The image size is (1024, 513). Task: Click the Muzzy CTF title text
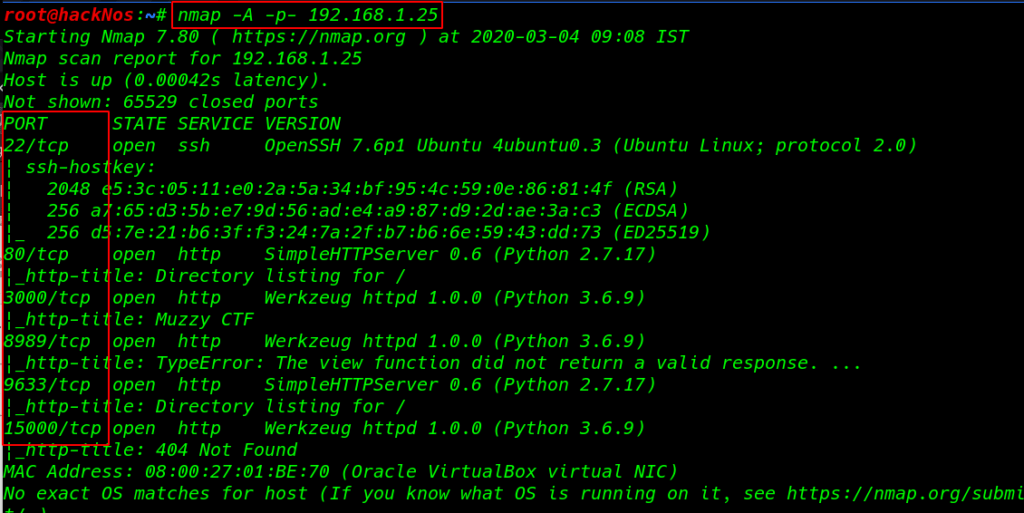pyautogui.click(x=204, y=319)
